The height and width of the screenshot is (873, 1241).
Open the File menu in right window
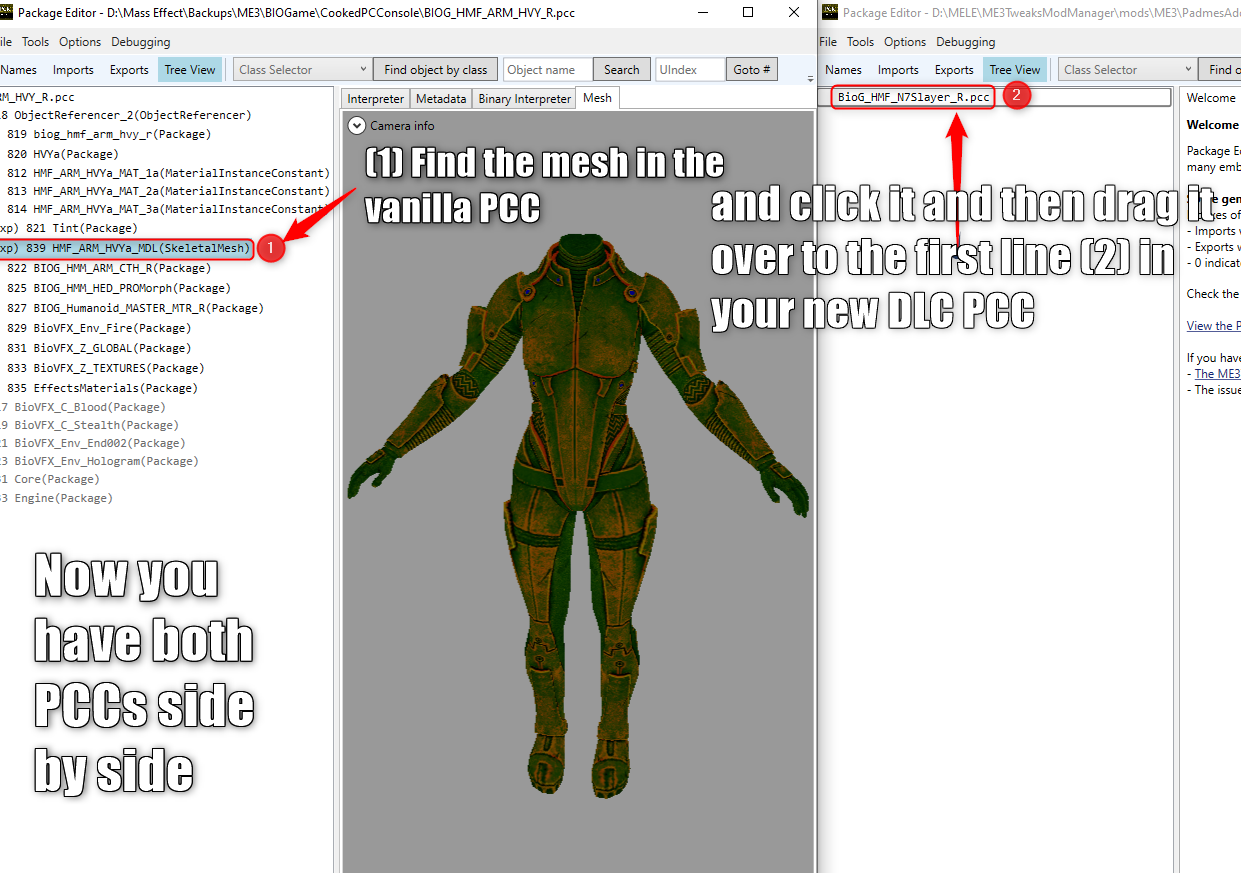coord(828,42)
